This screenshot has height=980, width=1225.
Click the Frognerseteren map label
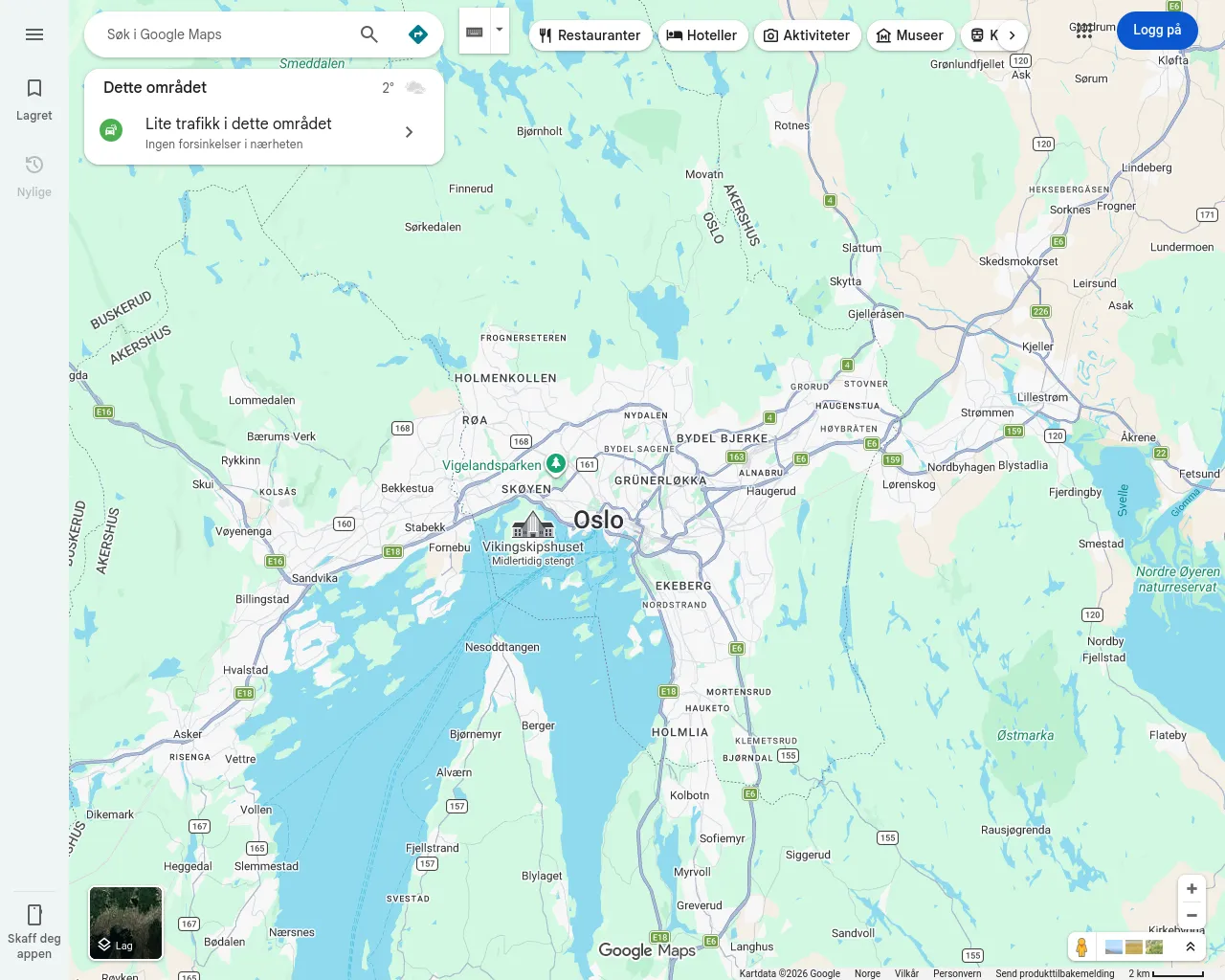[x=523, y=338]
